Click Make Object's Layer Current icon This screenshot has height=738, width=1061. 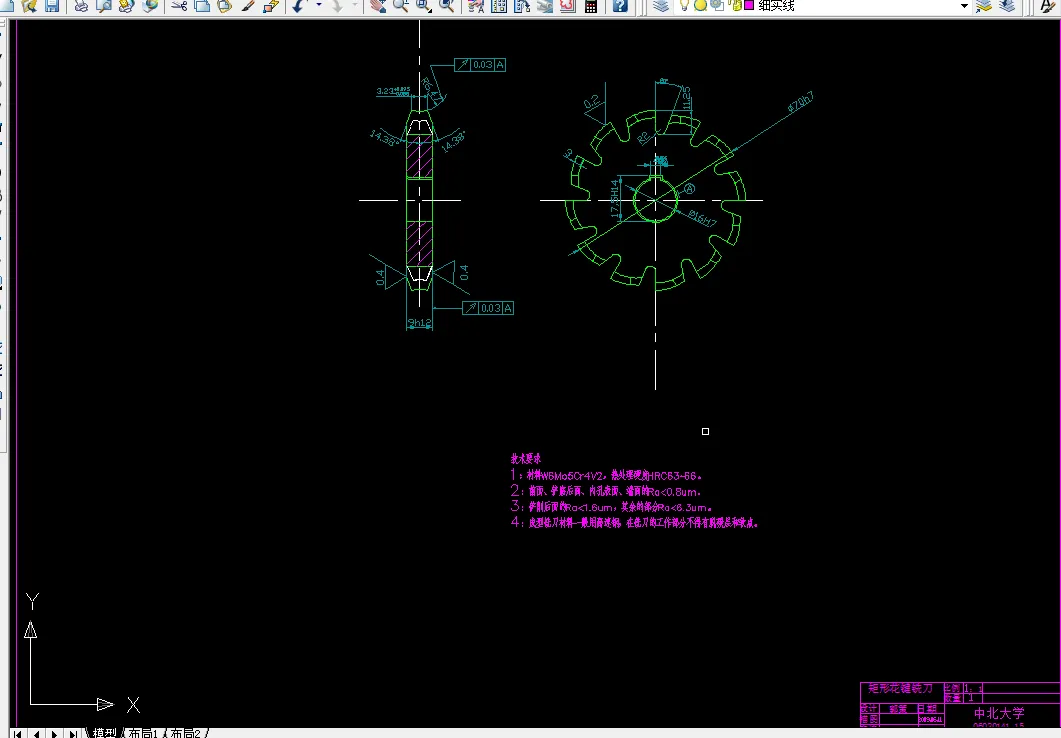tap(985, 6)
